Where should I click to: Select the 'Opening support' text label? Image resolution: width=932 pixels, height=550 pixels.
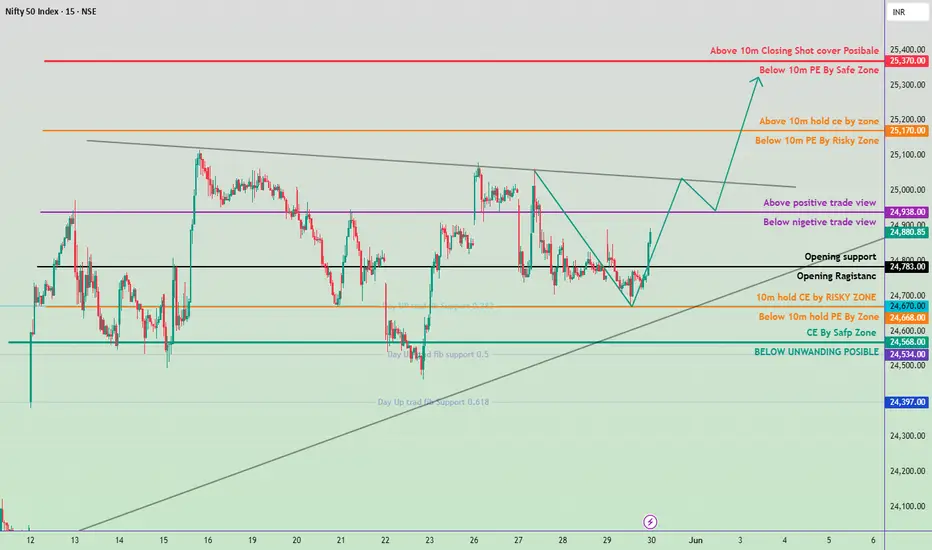(840, 256)
